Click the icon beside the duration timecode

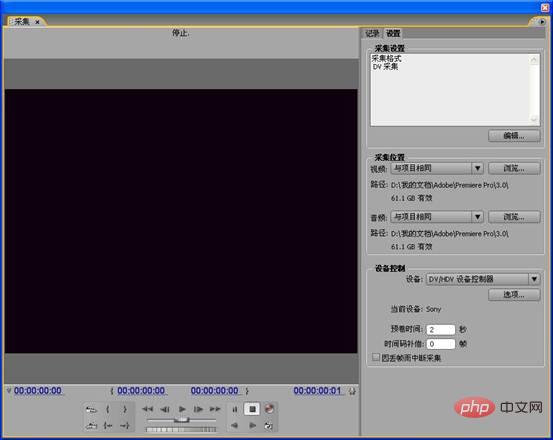coord(352,391)
